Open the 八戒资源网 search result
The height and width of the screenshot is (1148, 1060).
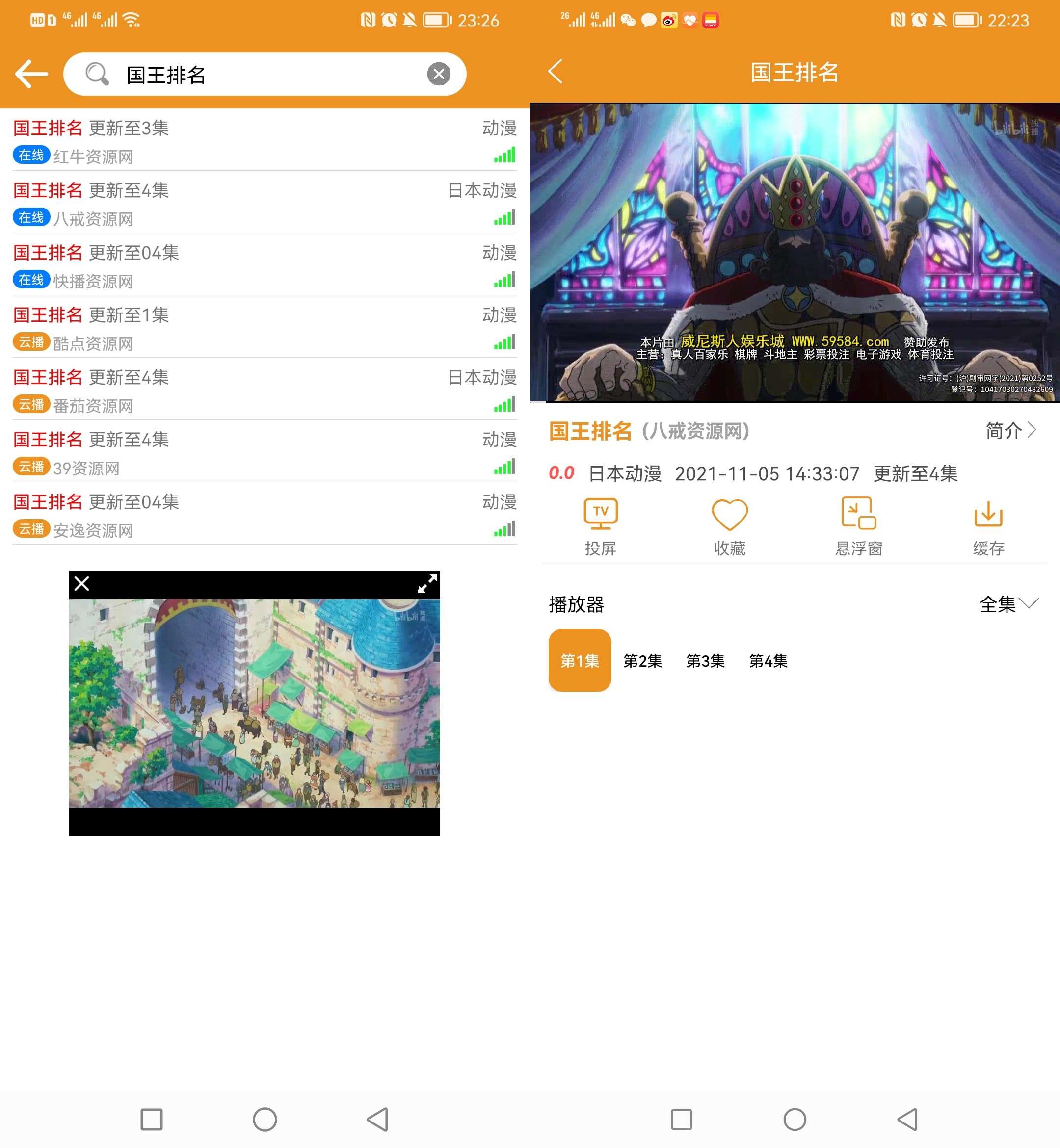(265, 203)
